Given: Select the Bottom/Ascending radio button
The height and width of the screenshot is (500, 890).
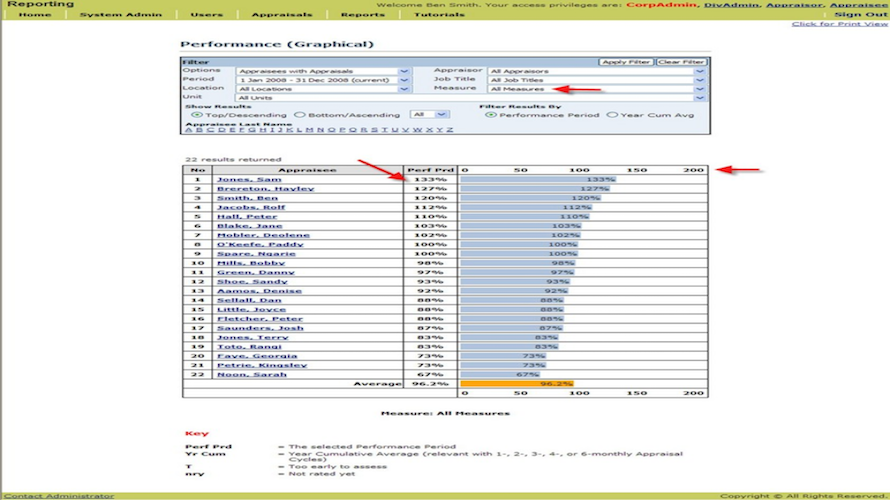Looking at the screenshot, I should [x=300, y=115].
